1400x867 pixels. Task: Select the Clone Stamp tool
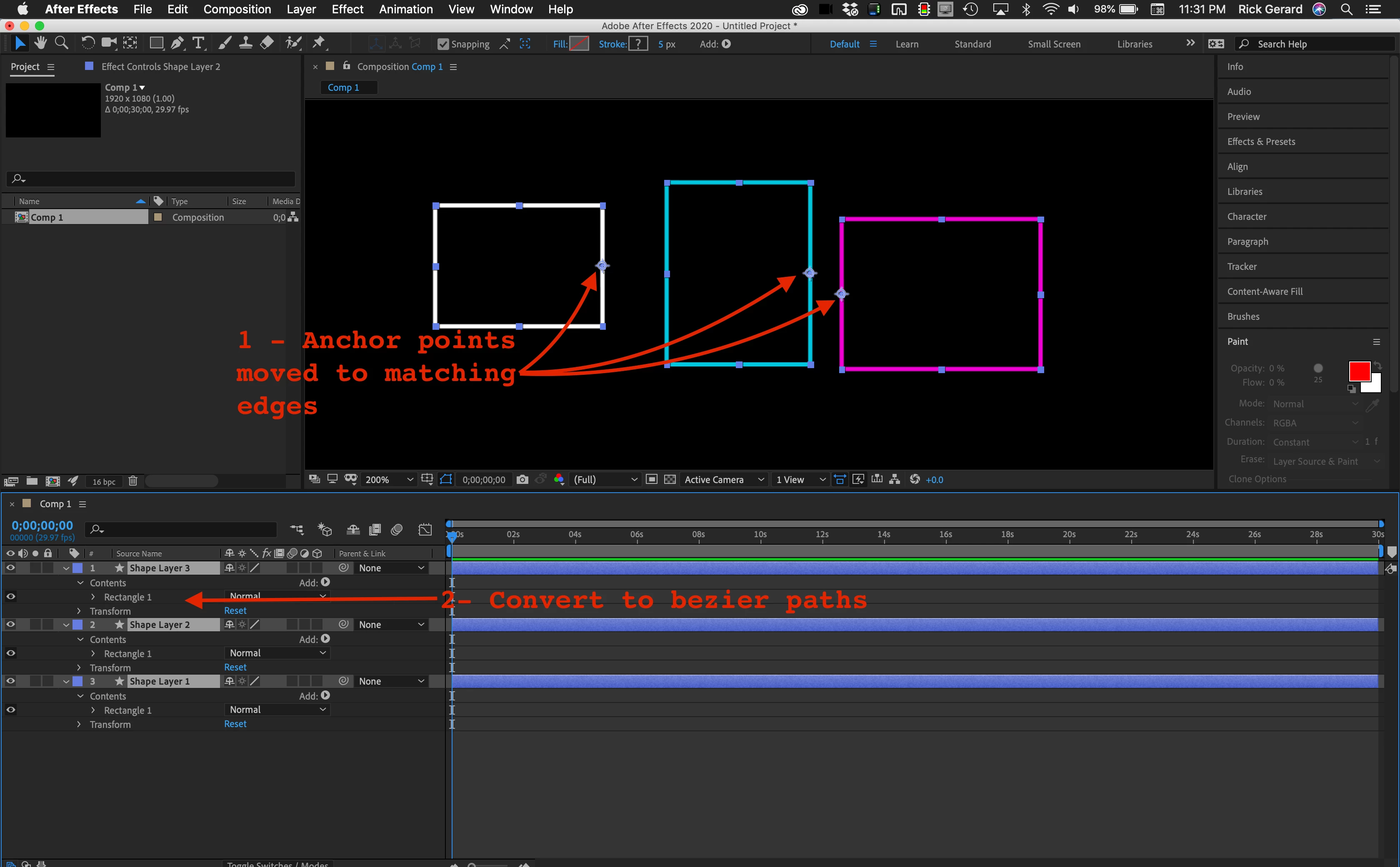[x=245, y=43]
